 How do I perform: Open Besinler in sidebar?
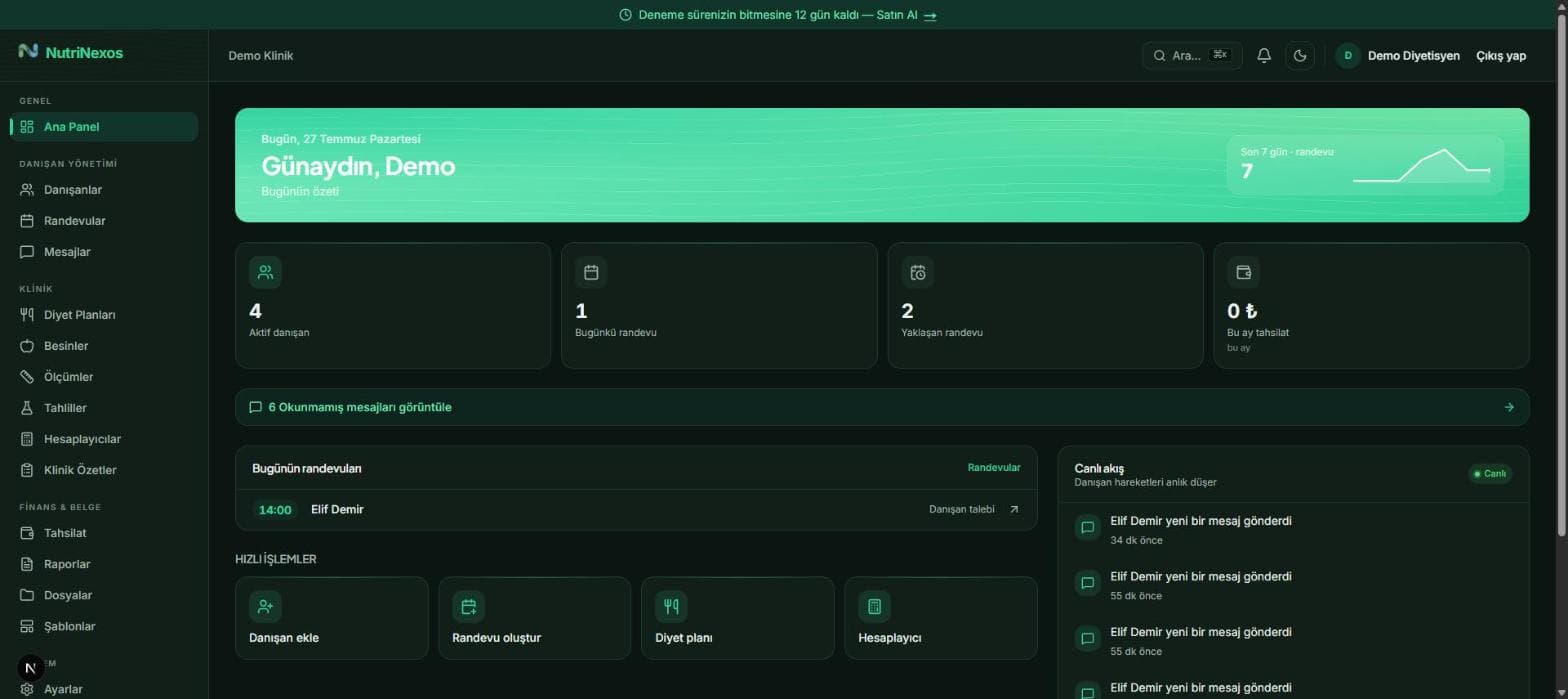[104, 346]
